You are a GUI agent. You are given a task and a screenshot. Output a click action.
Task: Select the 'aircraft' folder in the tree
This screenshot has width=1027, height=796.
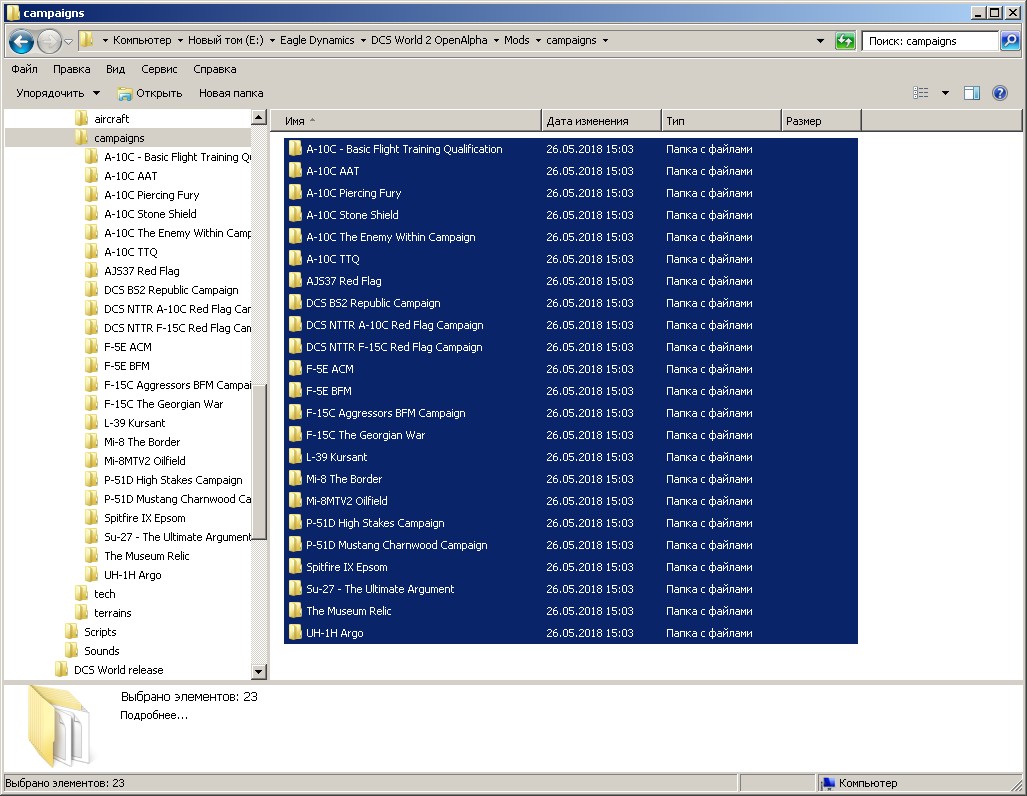[x=111, y=119]
